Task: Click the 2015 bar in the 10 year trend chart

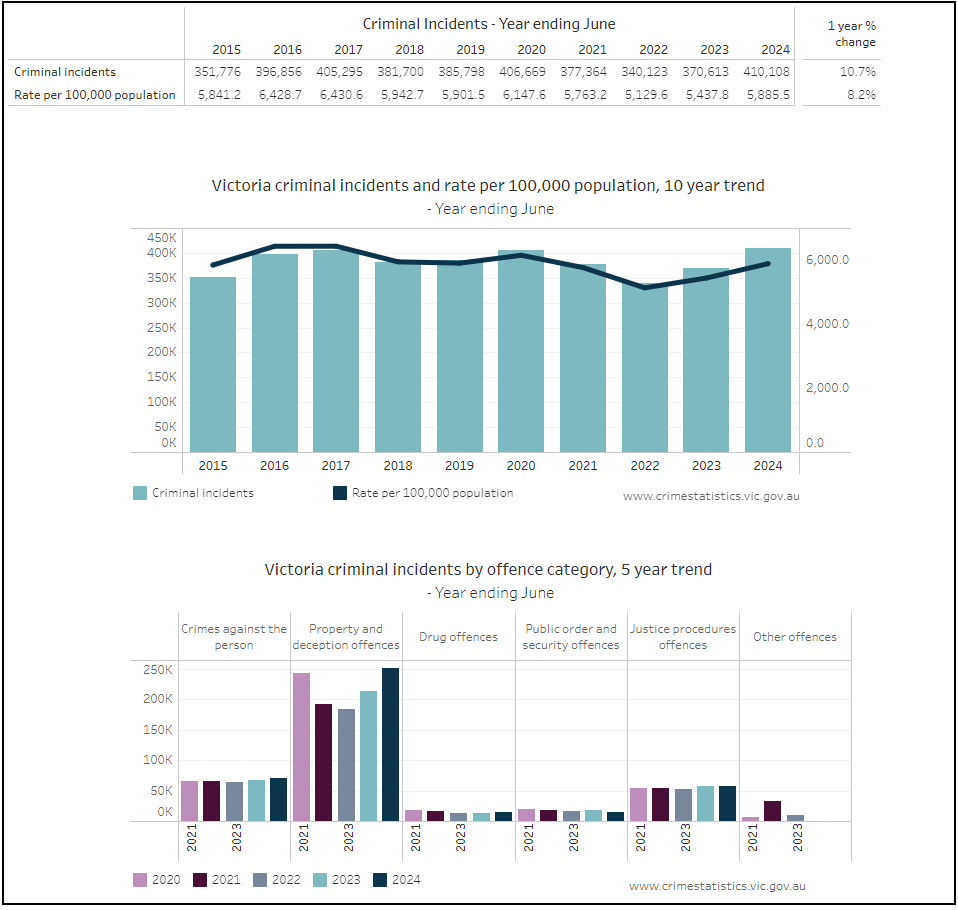Action: (x=213, y=365)
